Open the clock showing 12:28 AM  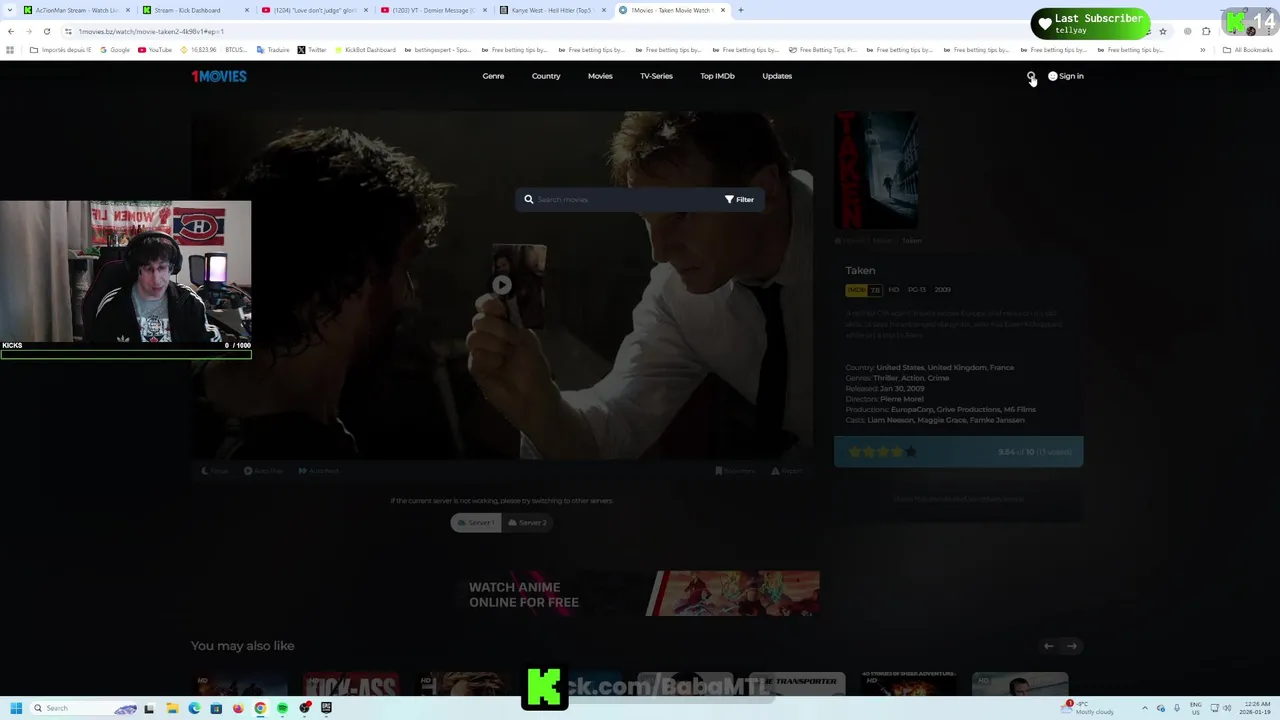pos(1256,708)
